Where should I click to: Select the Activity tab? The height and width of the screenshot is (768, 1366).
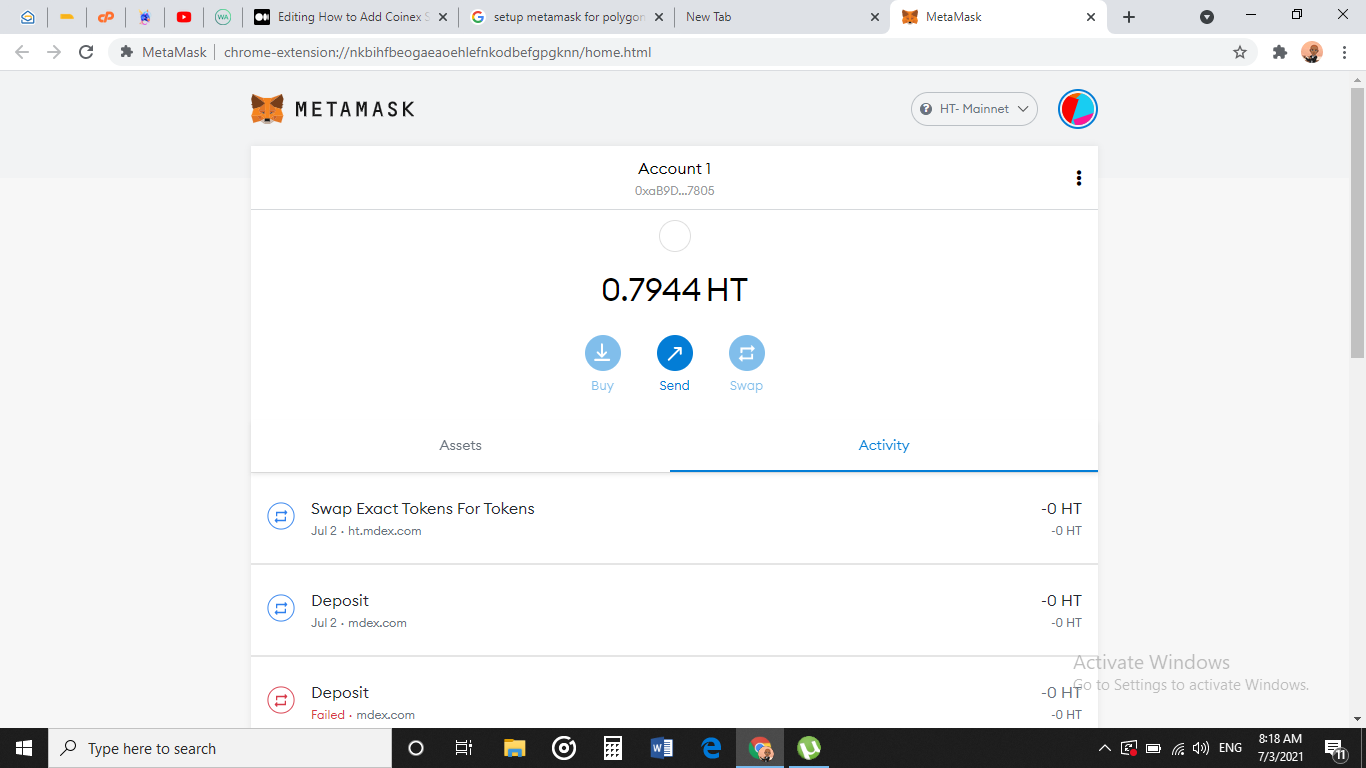[x=884, y=445]
